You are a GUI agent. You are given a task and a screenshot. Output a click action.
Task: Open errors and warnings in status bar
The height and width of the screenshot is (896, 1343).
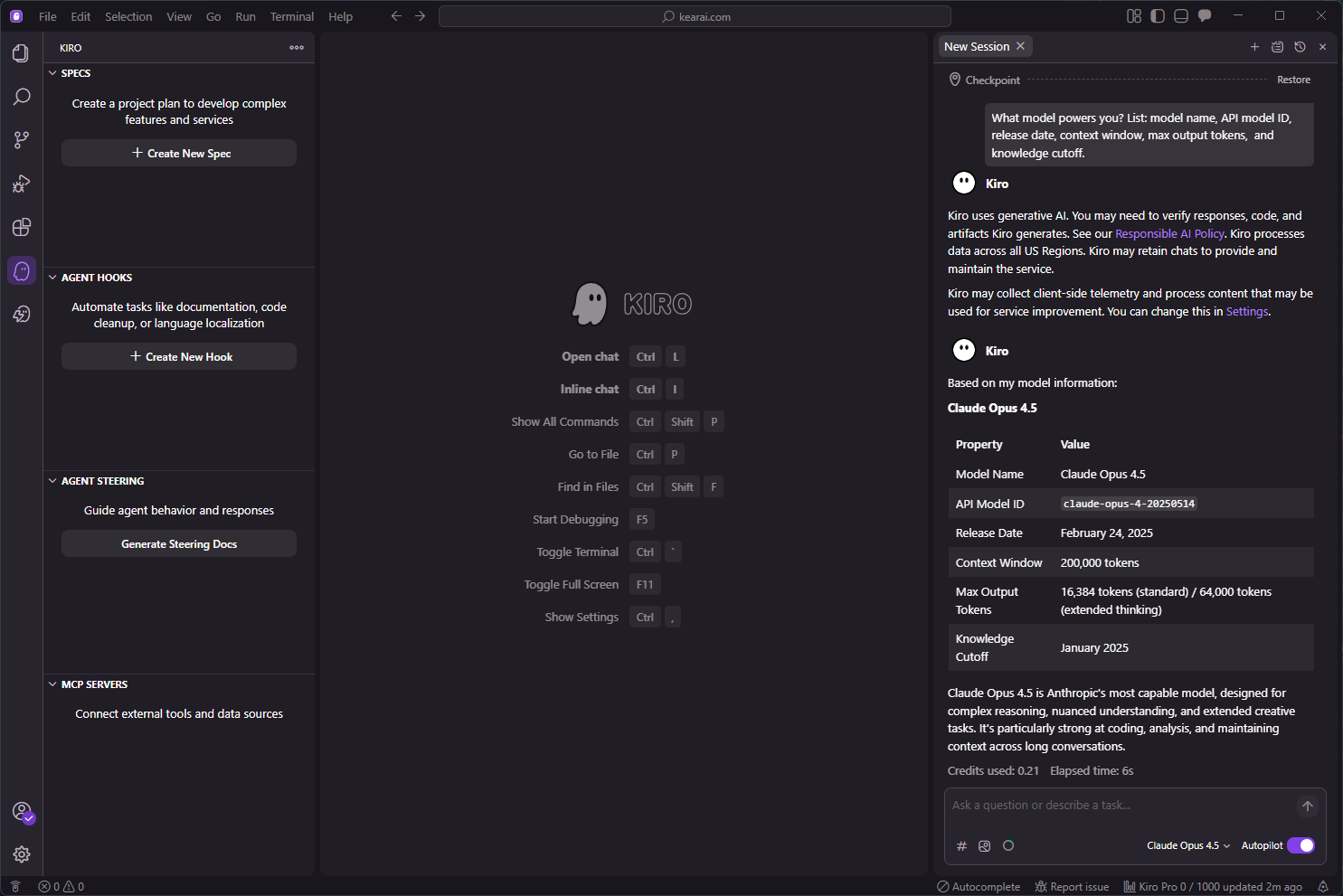(61, 887)
